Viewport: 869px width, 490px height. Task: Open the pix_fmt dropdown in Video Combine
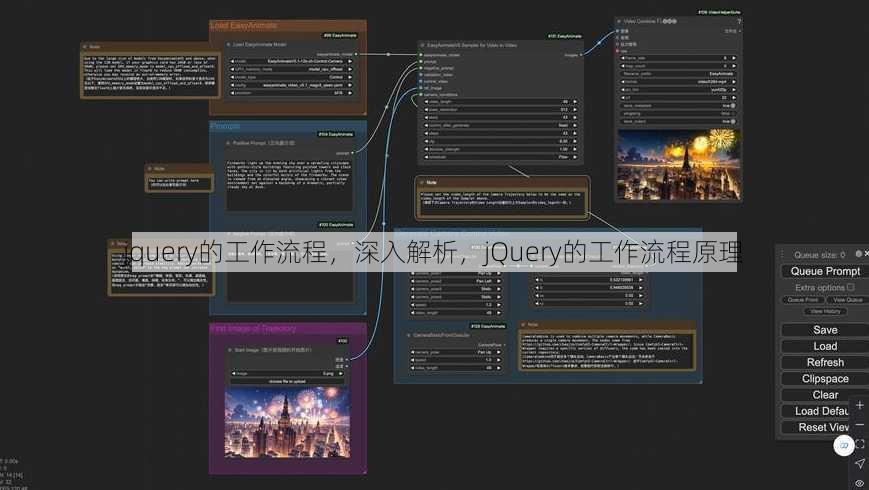tap(678, 89)
